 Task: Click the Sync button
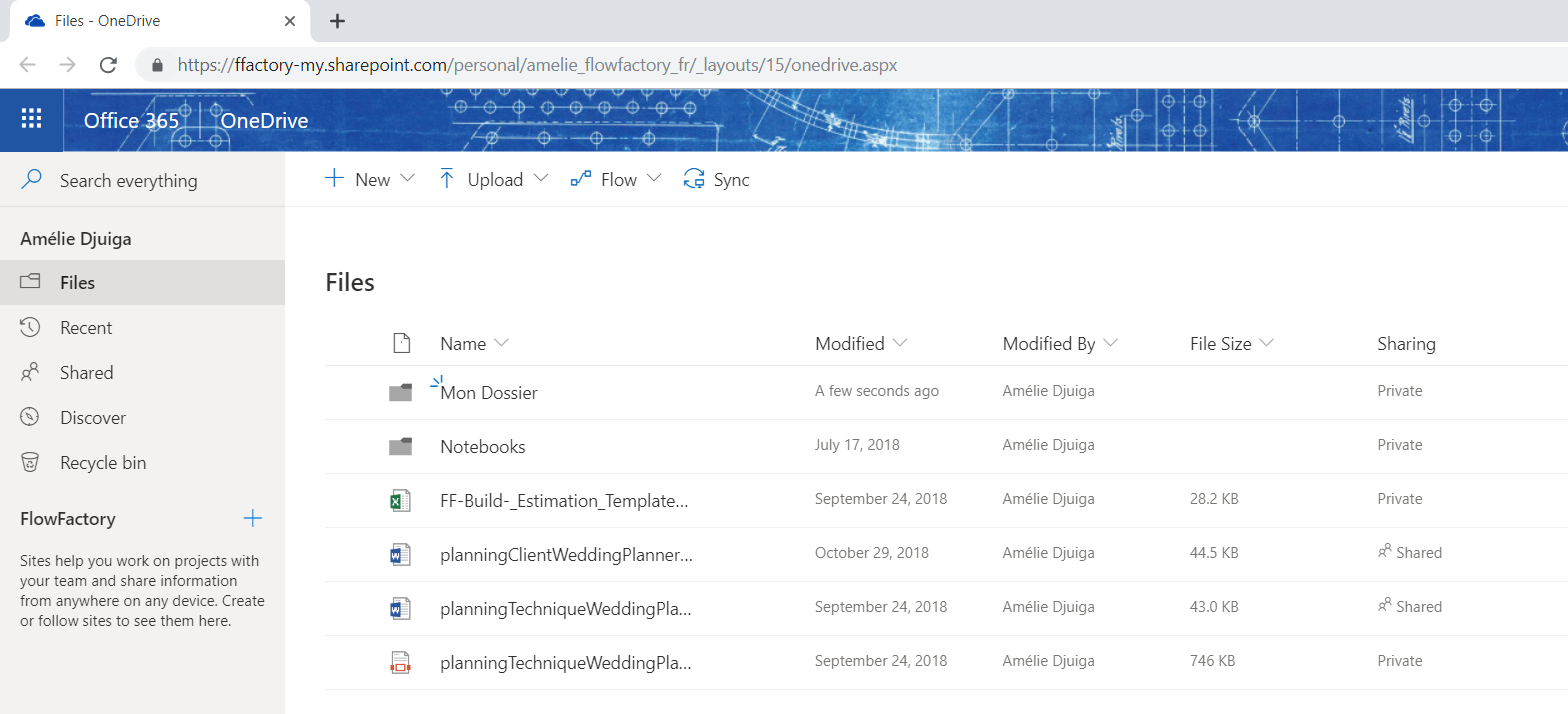coord(716,180)
